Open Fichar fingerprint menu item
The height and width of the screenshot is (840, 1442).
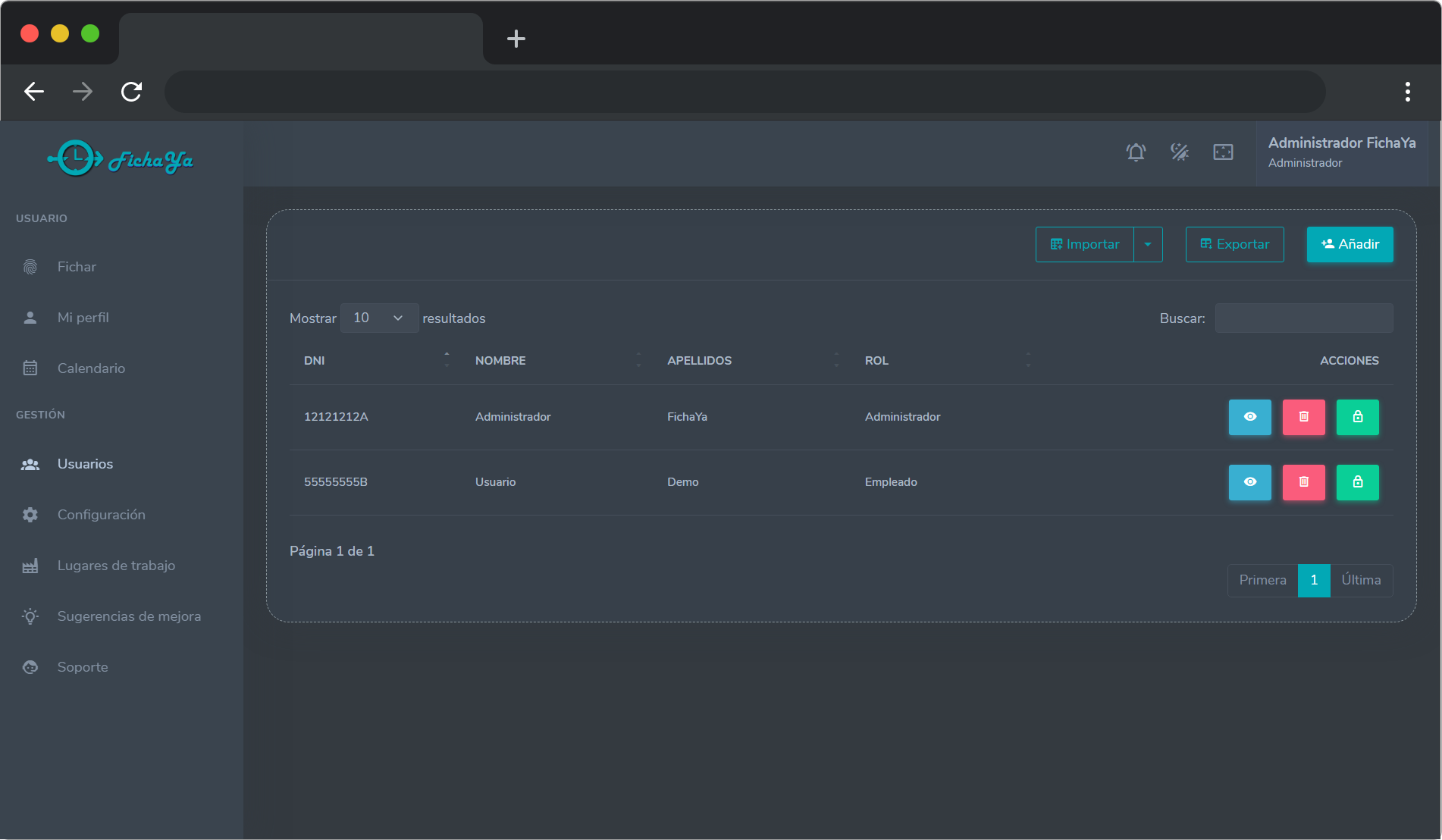(x=77, y=267)
